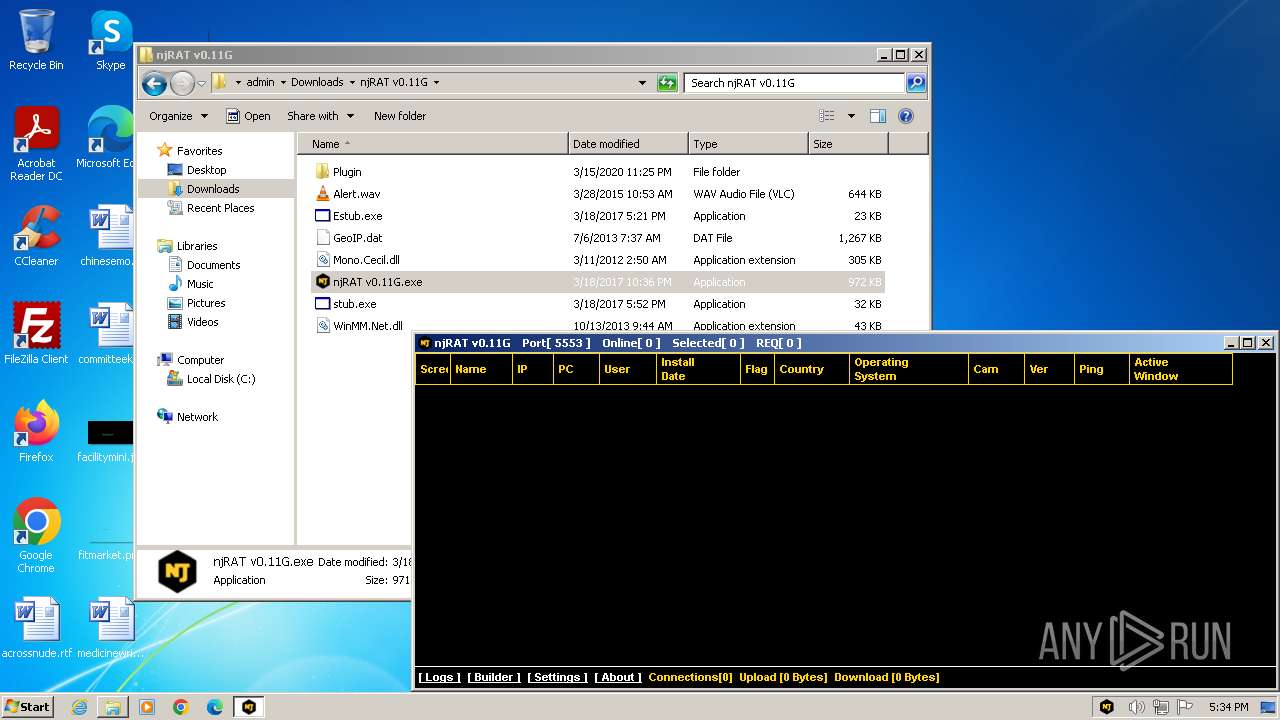Click the Start button
The height and width of the screenshot is (720, 1280).
(28, 706)
